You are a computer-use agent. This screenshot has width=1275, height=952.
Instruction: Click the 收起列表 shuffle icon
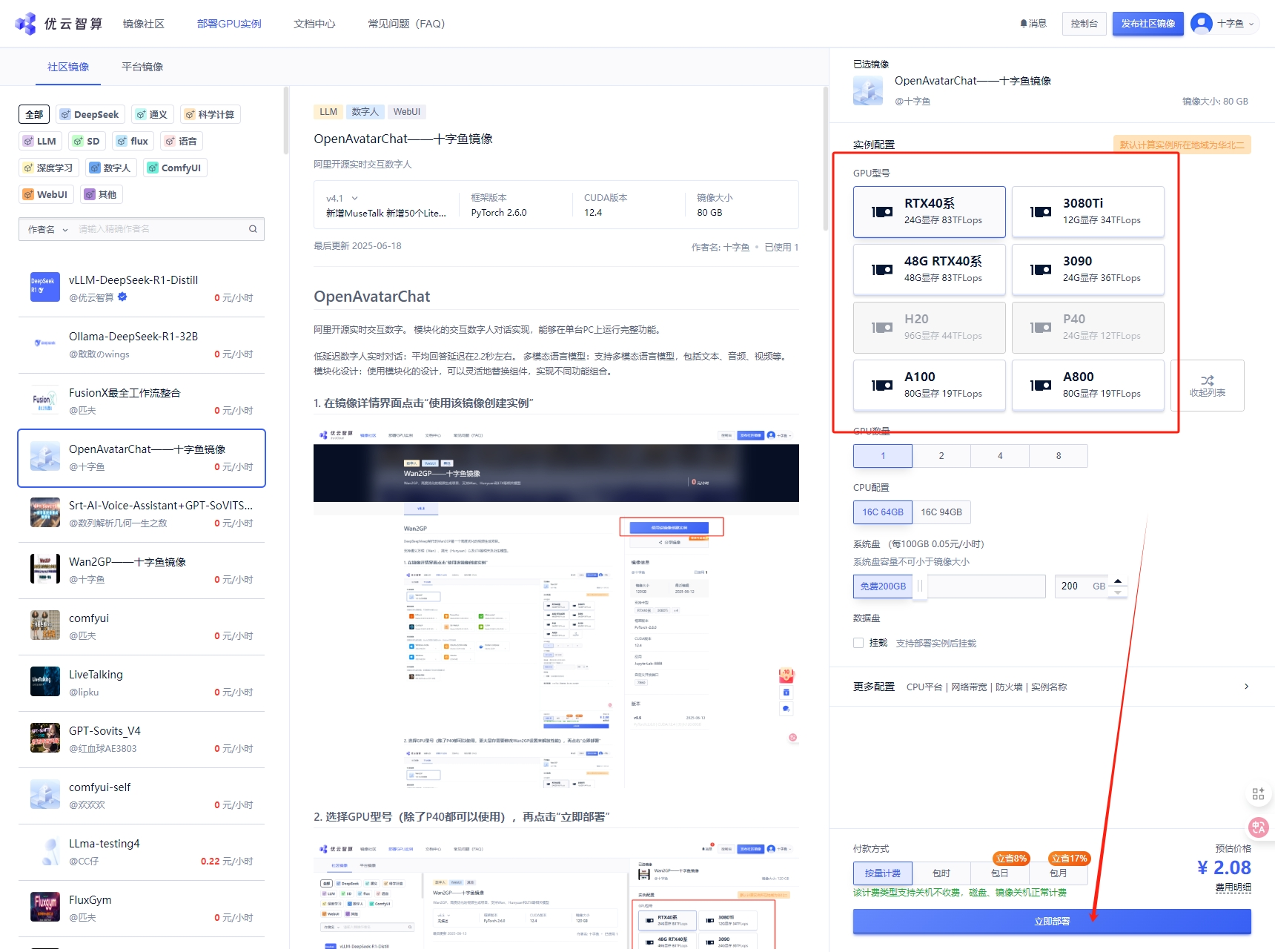tap(1207, 380)
